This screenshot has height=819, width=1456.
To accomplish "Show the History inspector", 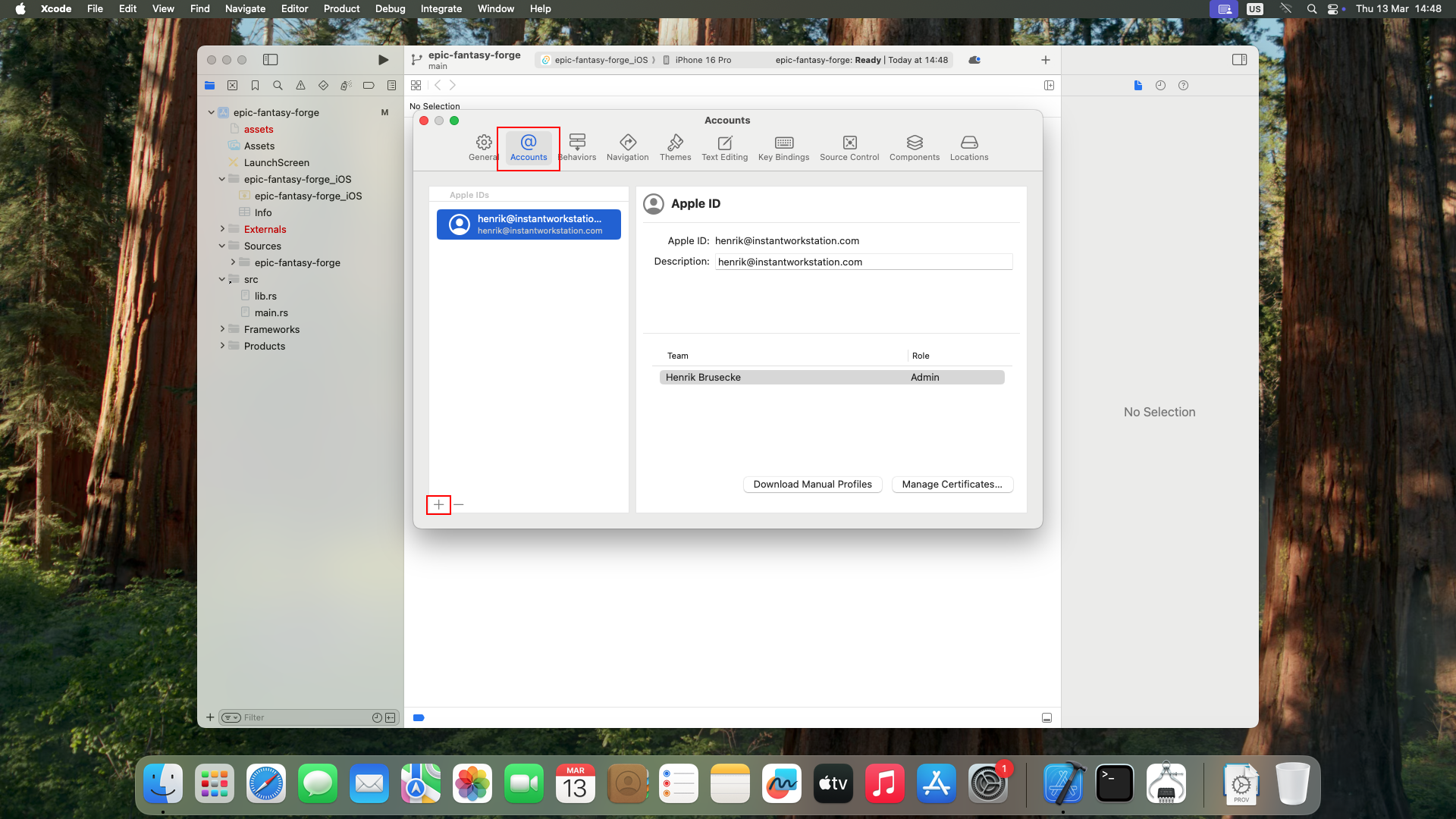I will [x=1160, y=86].
